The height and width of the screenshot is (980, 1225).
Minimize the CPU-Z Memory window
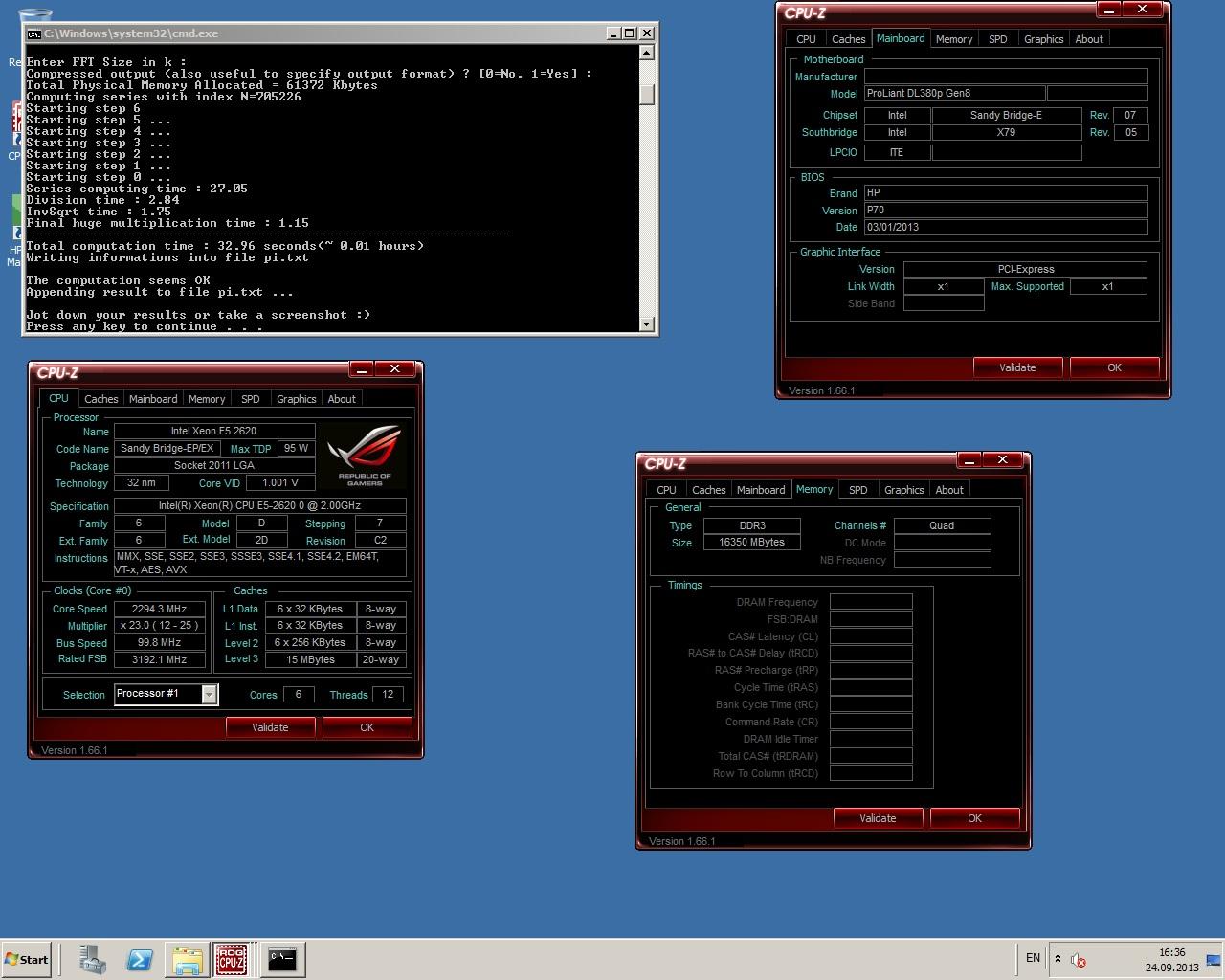(x=969, y=460)
